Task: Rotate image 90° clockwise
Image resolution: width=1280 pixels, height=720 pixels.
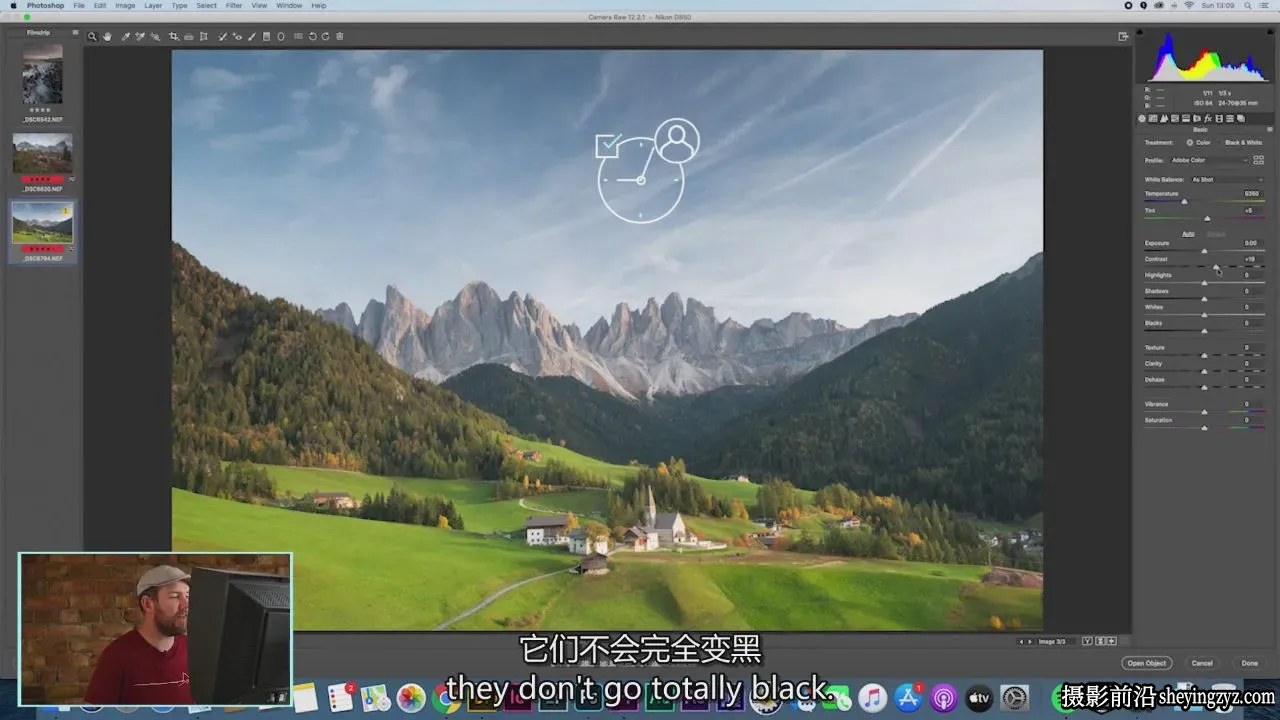Action: pyautogui.click(x=325, y=36)
